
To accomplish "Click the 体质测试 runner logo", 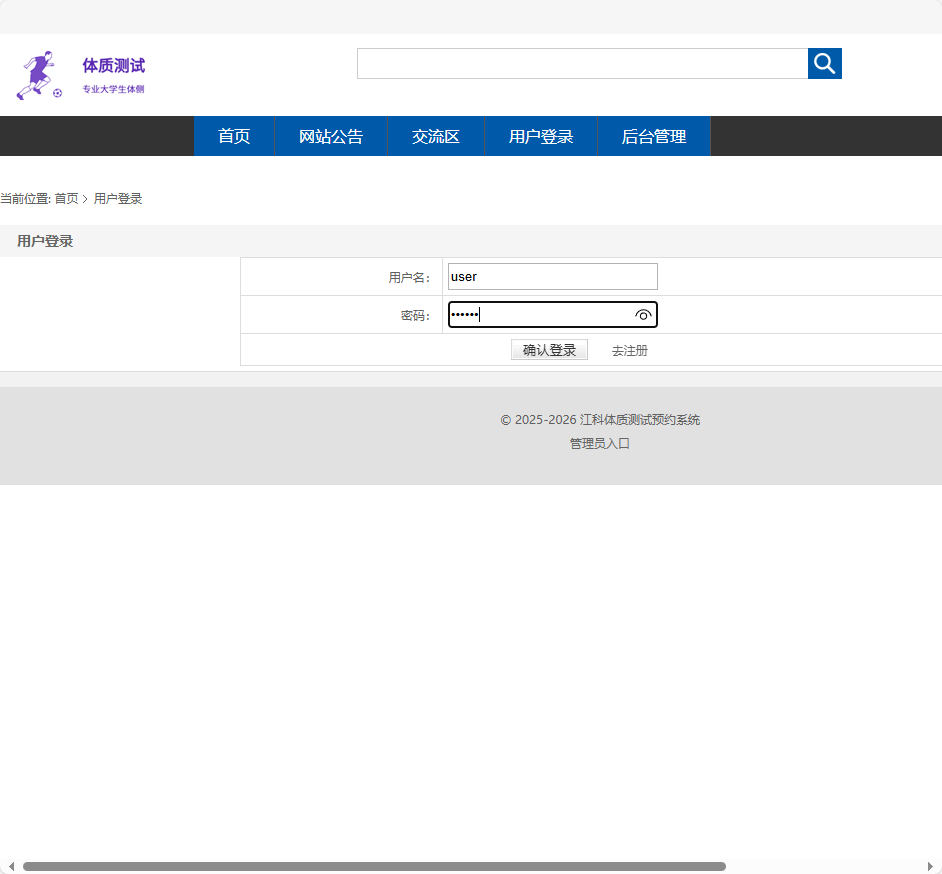I will 37,73.
